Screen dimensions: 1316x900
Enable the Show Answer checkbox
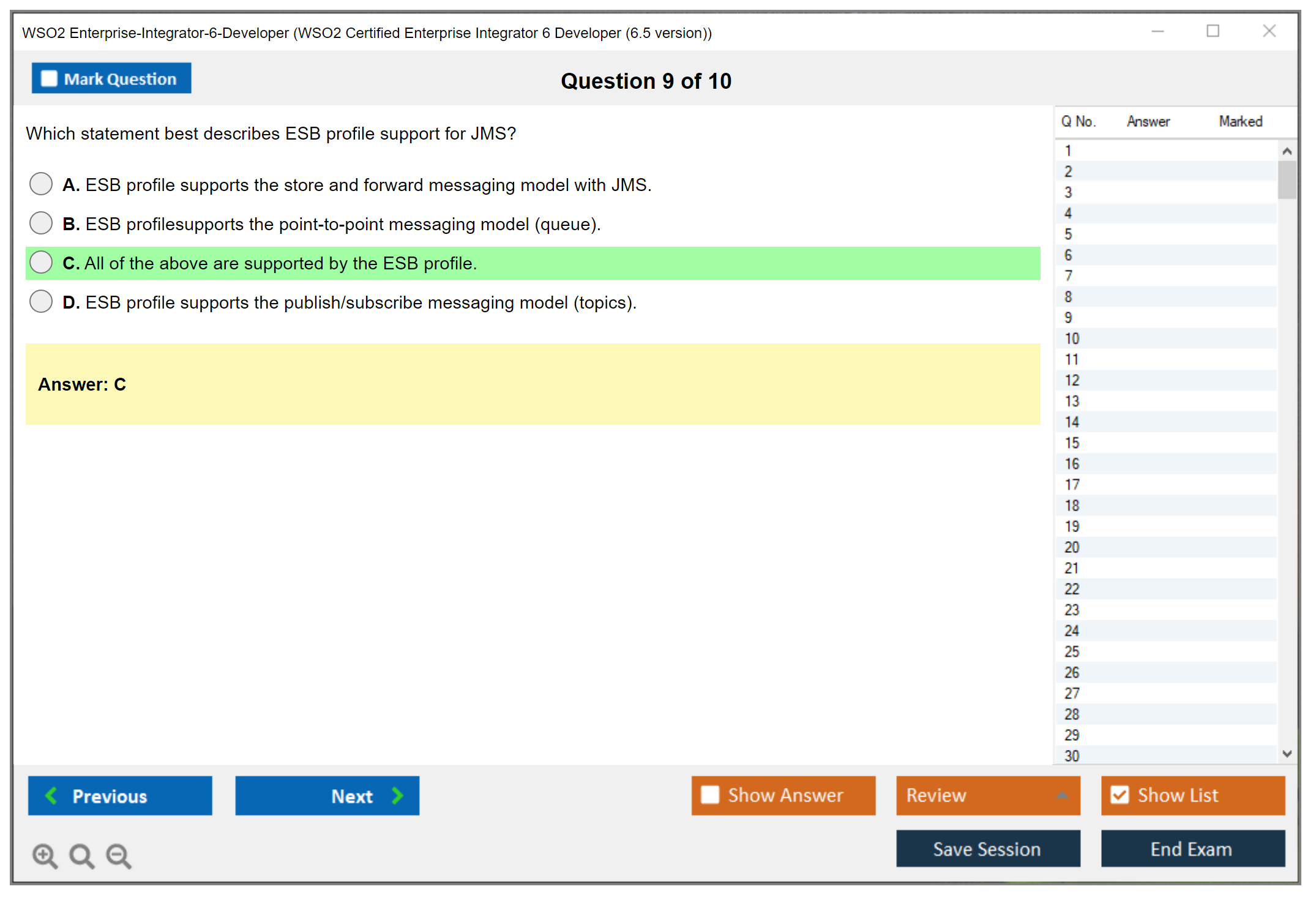(710, 795)
